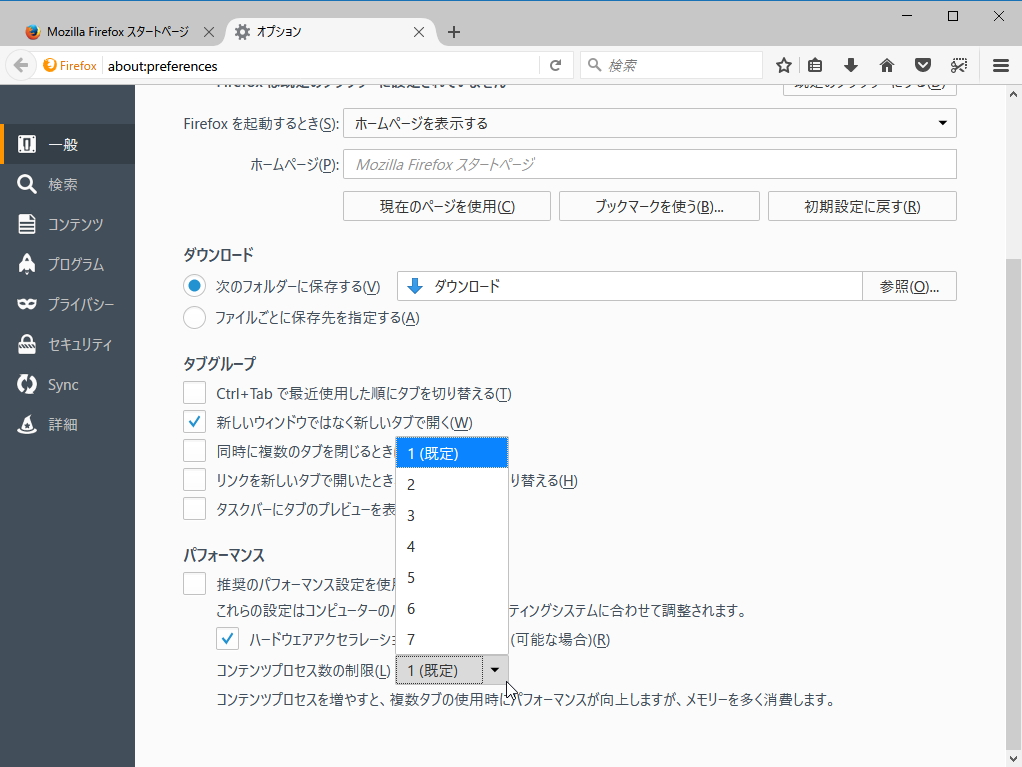Click the back arrow navigation button

tap(21, 65)
